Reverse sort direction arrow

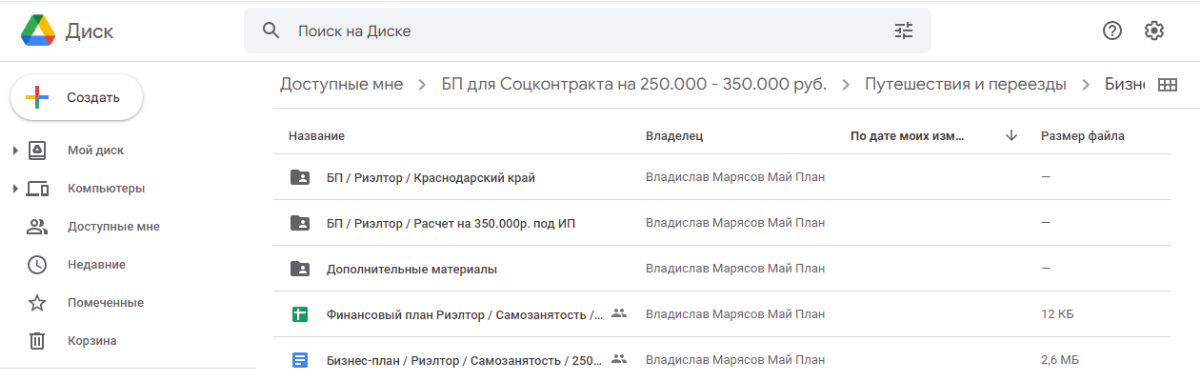pos(1011,135)
